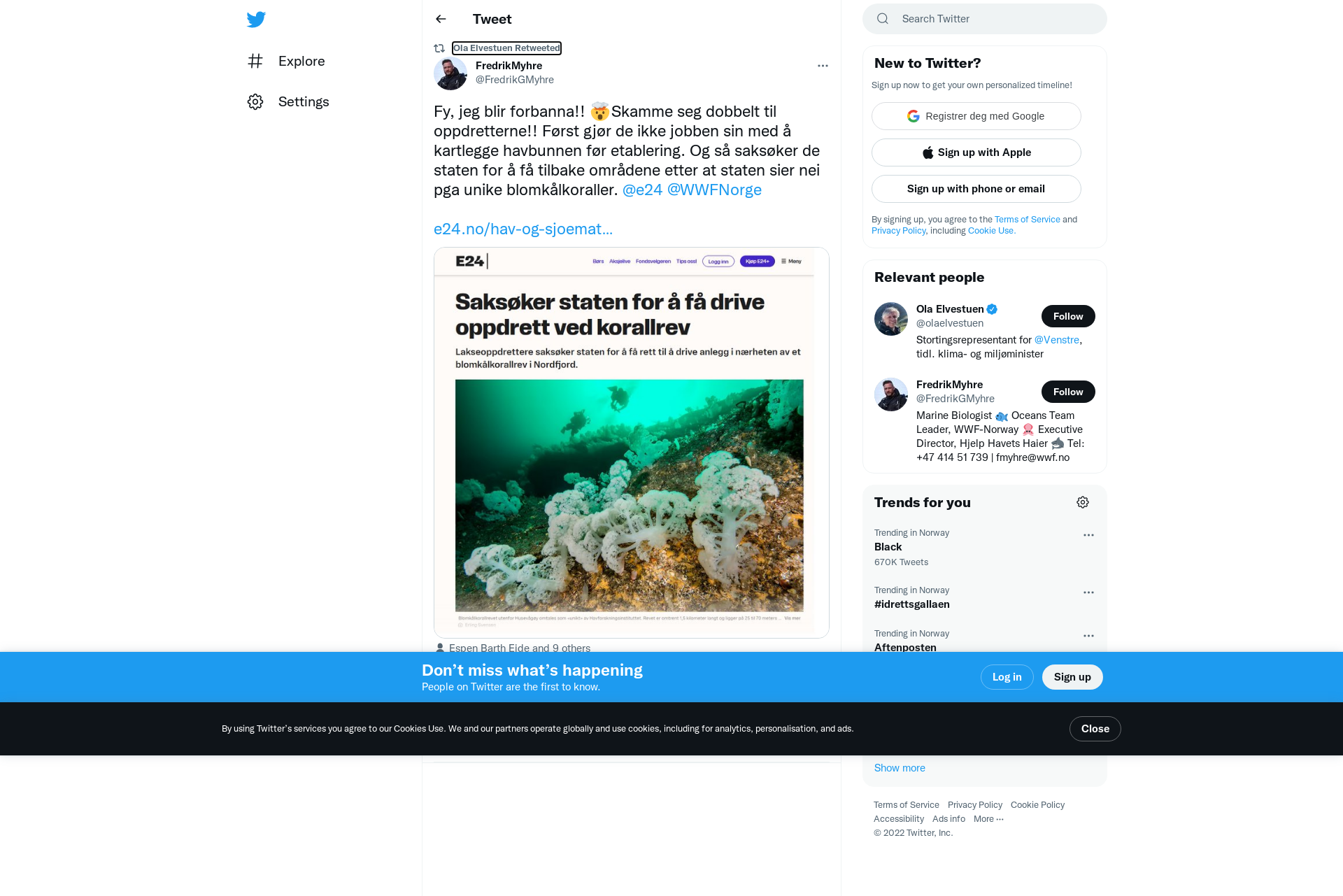Image resolution: width=1343 pixels, height=896 pixels.
Task: Open the e24.no article link
Action: [523, 229]
